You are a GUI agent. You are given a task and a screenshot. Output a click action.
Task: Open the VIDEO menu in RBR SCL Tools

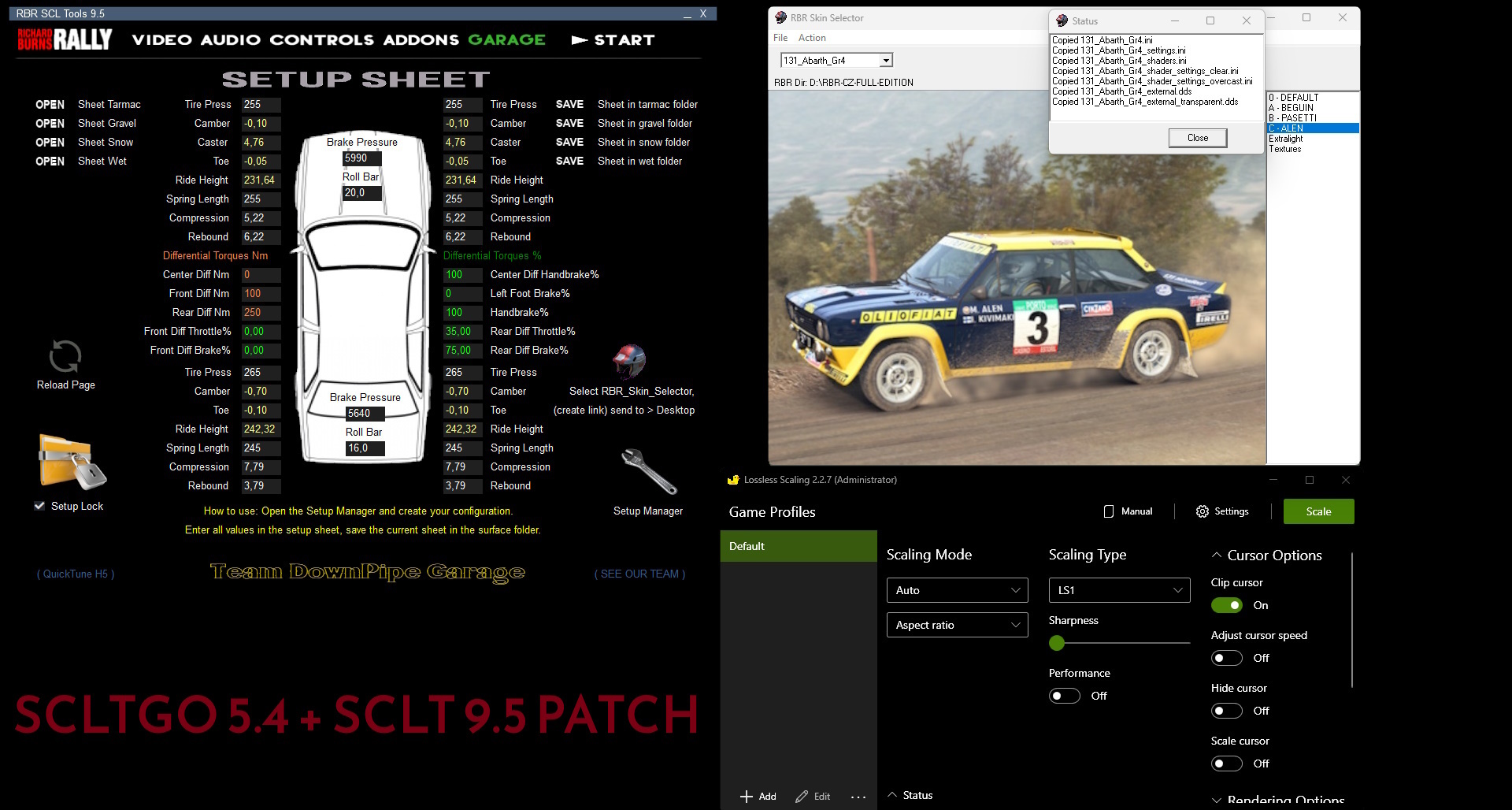pyautogui.click(x=161, y=40)
